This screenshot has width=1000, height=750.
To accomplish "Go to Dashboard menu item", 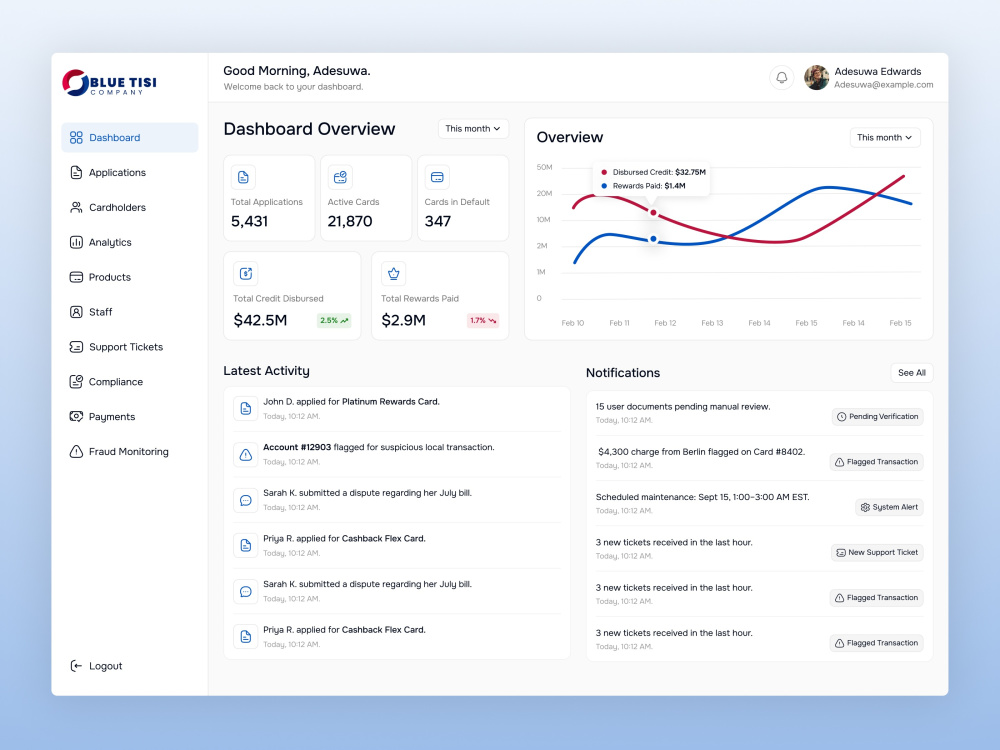I will (129, 138).
